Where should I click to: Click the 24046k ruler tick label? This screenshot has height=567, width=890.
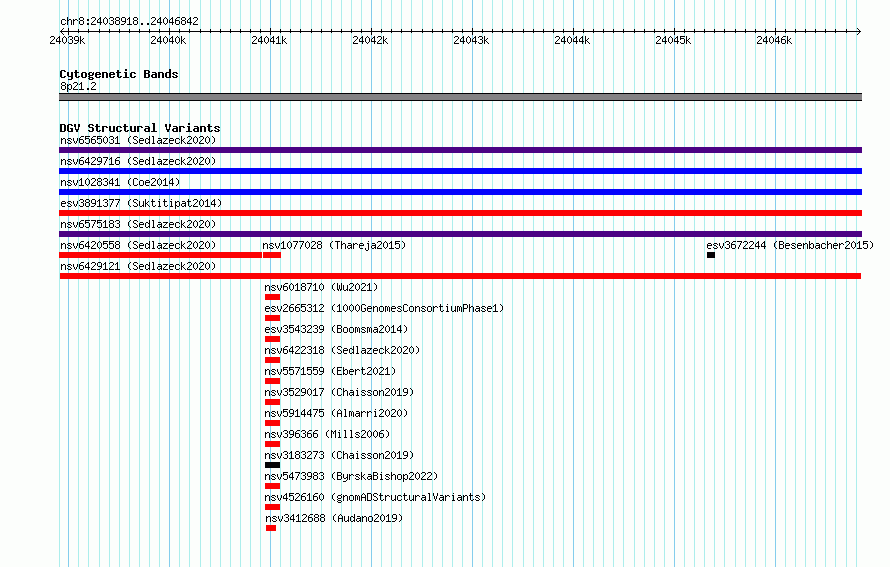[x=774, y=40]
